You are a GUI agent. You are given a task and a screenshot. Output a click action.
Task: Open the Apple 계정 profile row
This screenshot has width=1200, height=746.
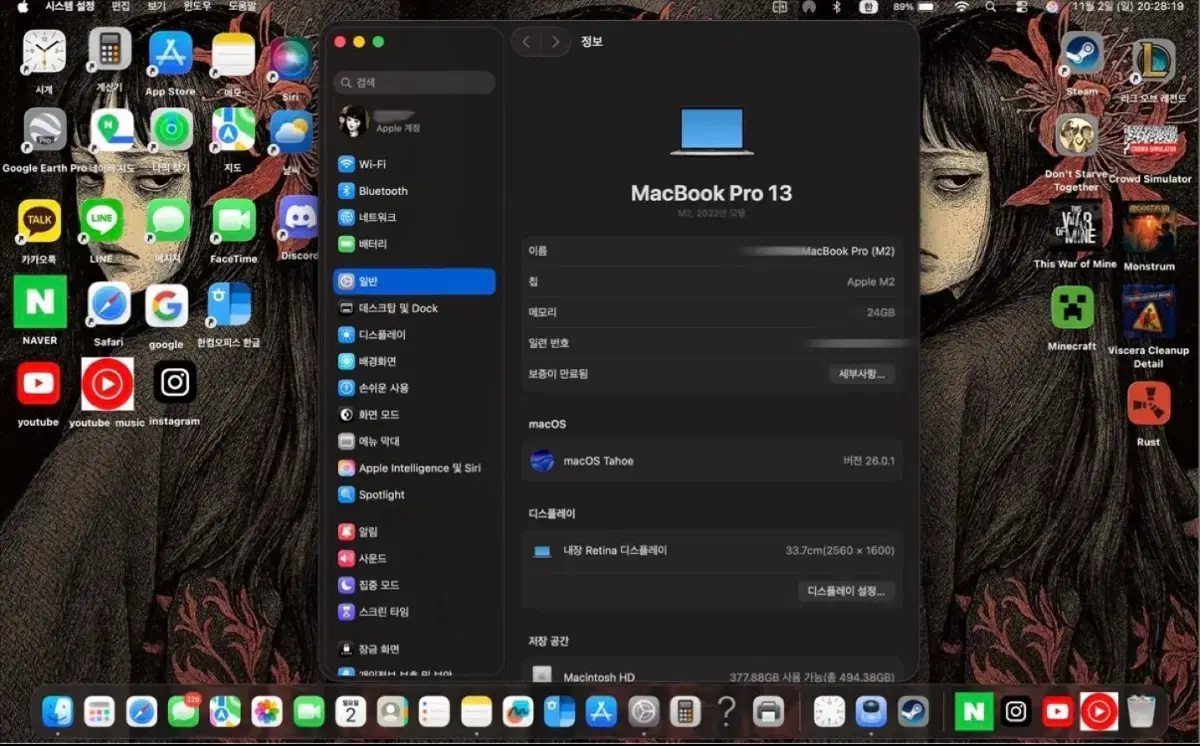(x=414, y=121)
